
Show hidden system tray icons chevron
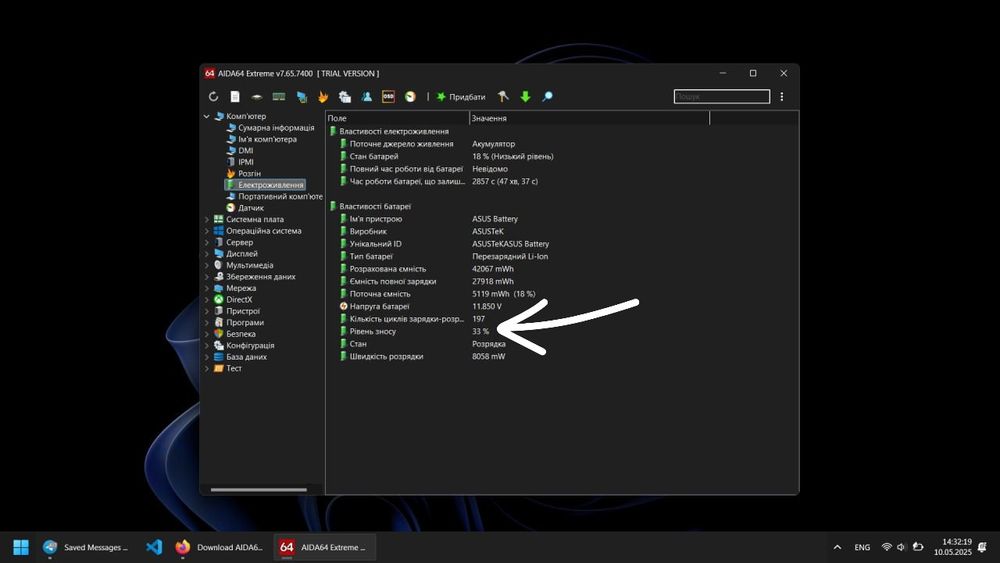click(x=837, y=547)
